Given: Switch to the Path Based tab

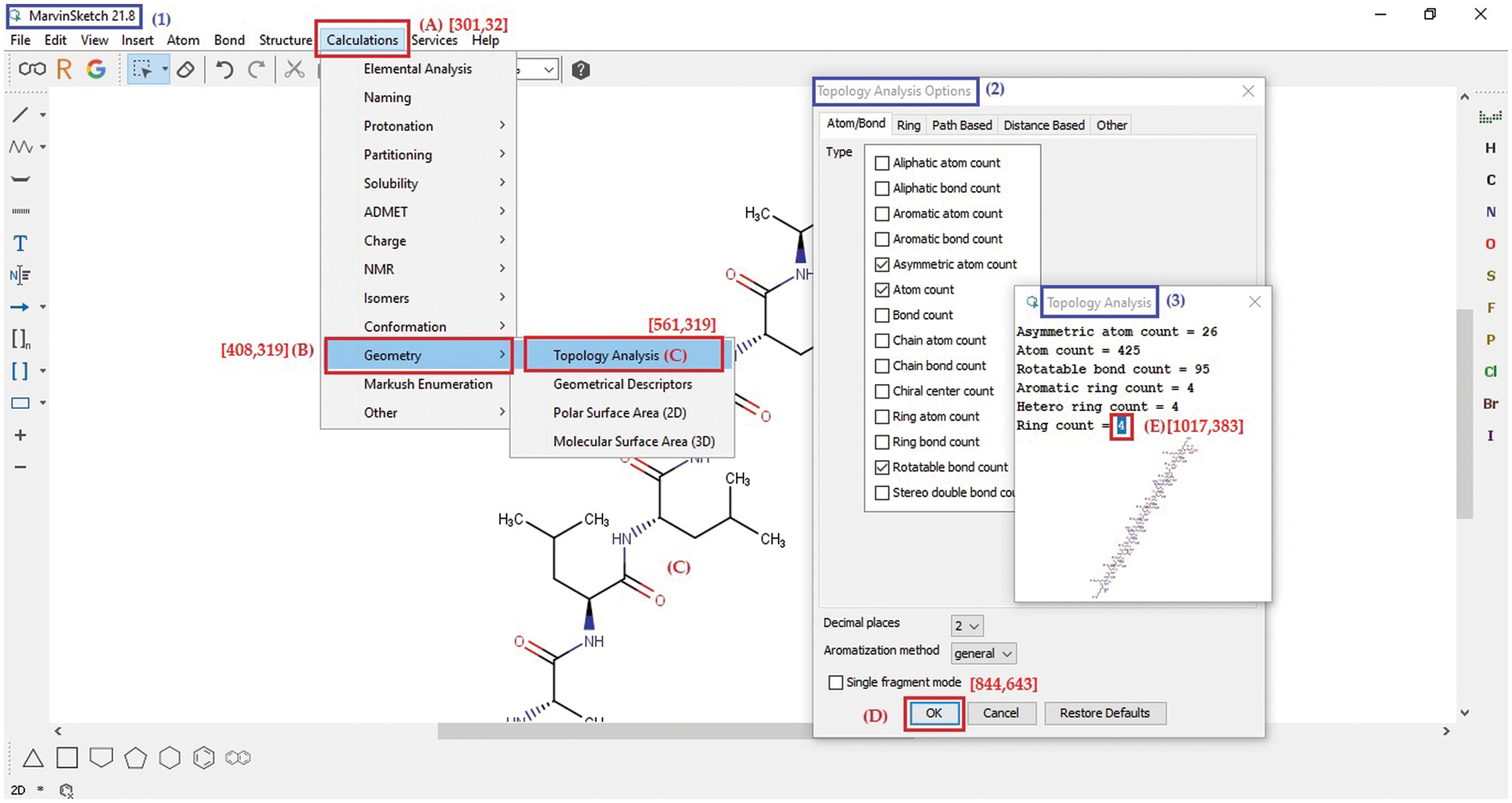Looking at the screenshot, I should (x=961, y=125).
